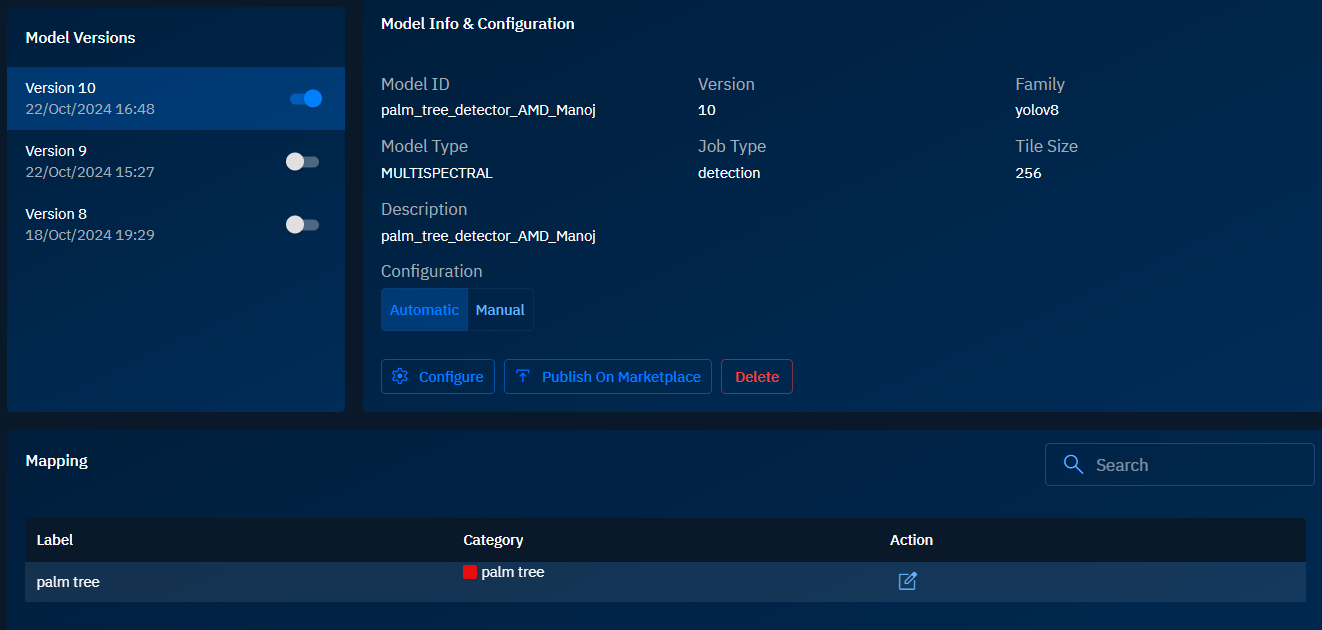The width and height of the screenshot is (1322, 630).
Task: Click the gear icon on the Configure button
Action: (x=400, y=377)
